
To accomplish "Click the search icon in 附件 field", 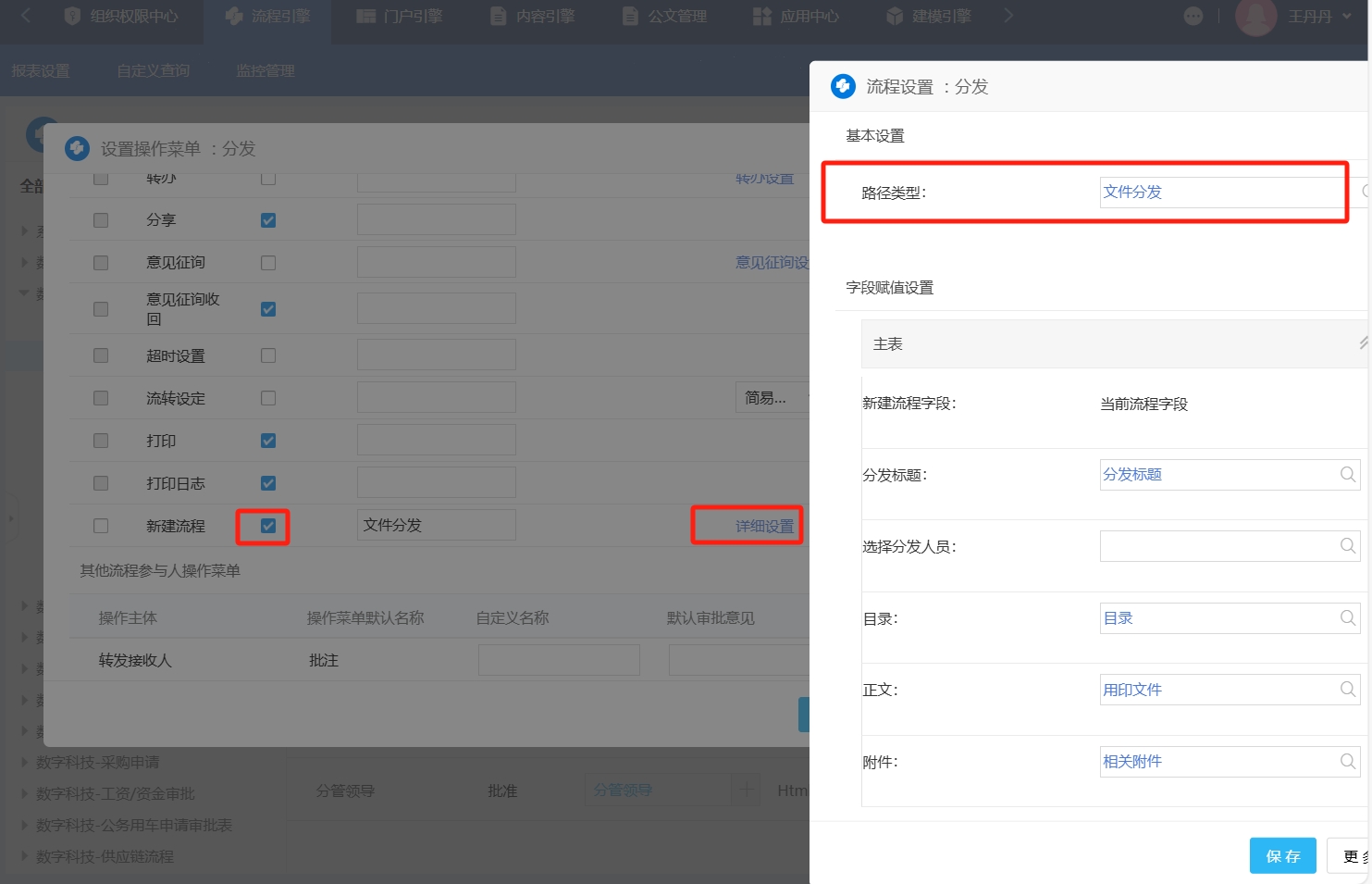I will click(x=1347, y=762).
